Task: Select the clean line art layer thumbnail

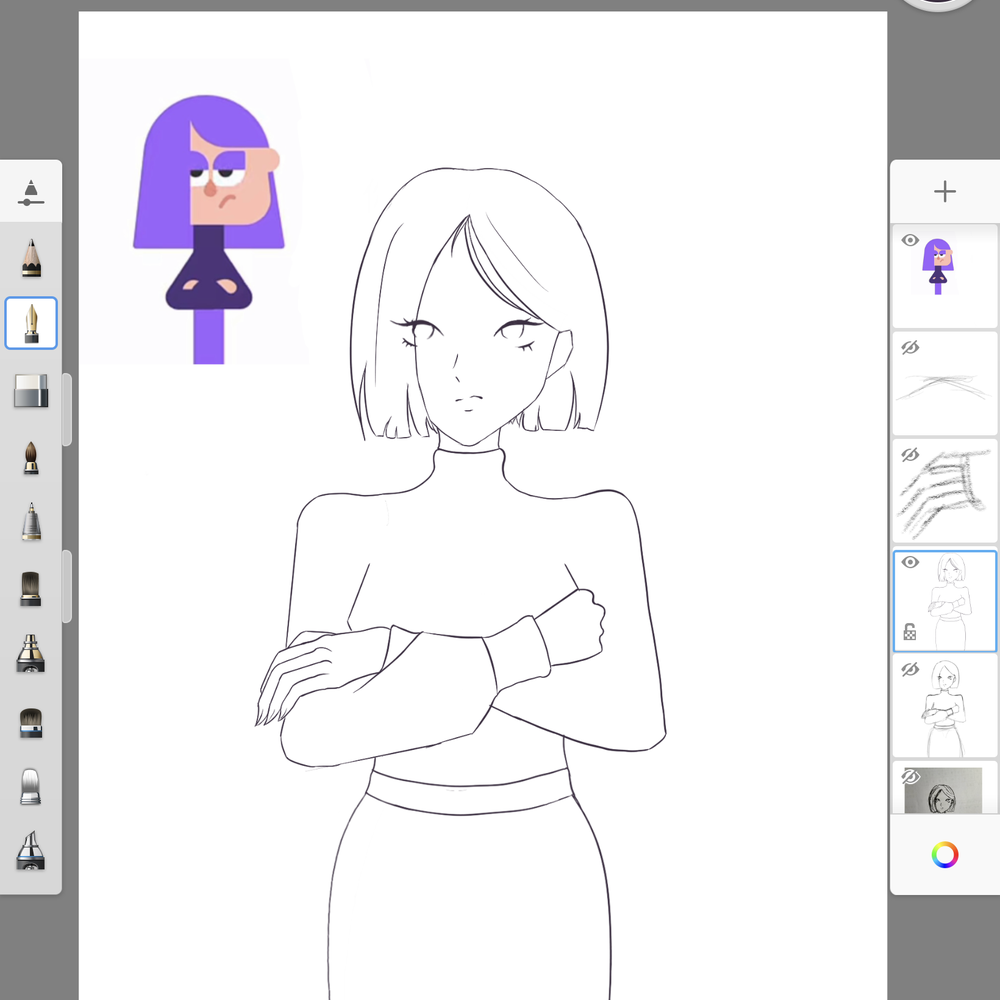Action: pos(945,601)
